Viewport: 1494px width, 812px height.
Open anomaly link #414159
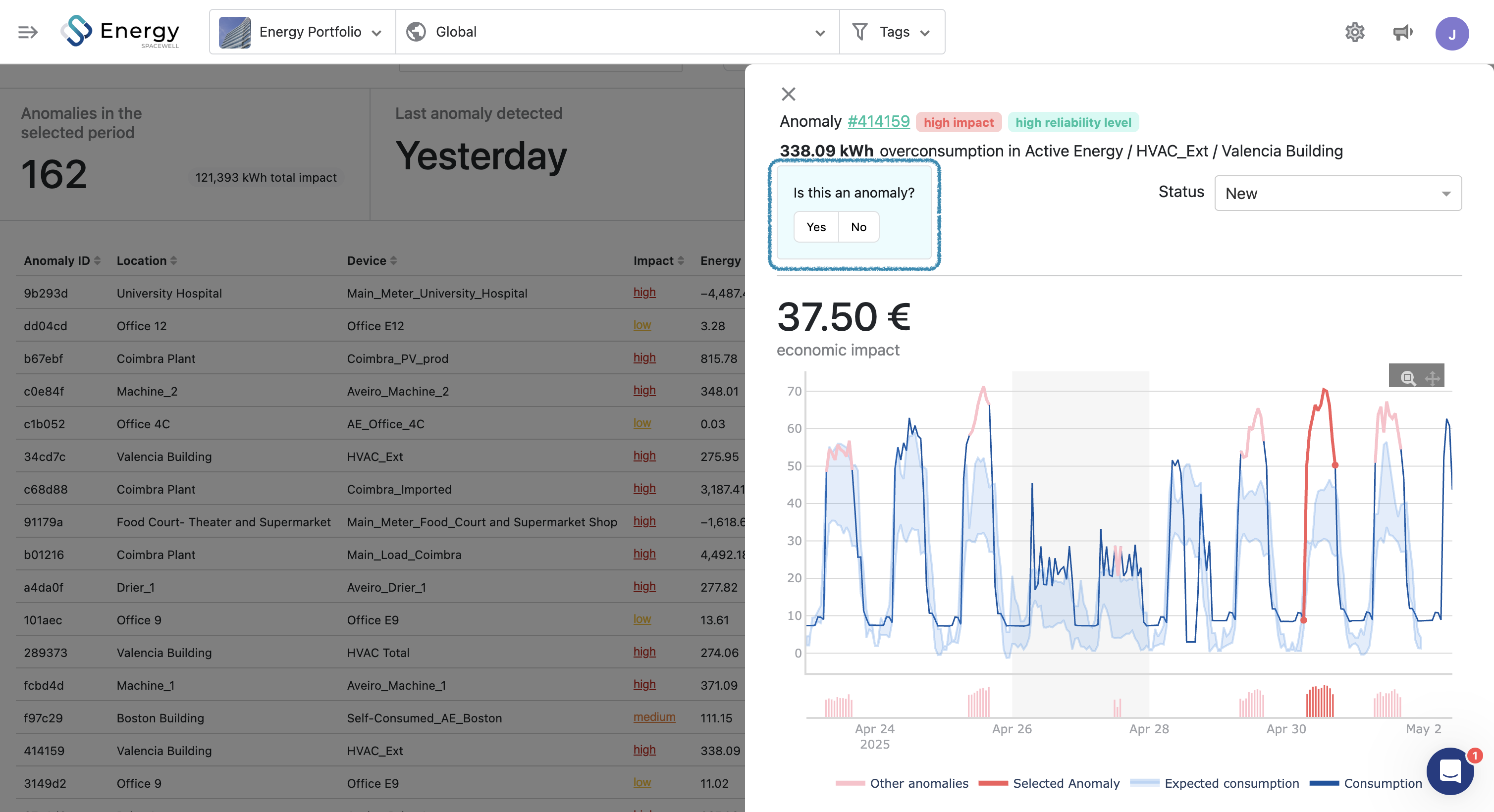878,121
